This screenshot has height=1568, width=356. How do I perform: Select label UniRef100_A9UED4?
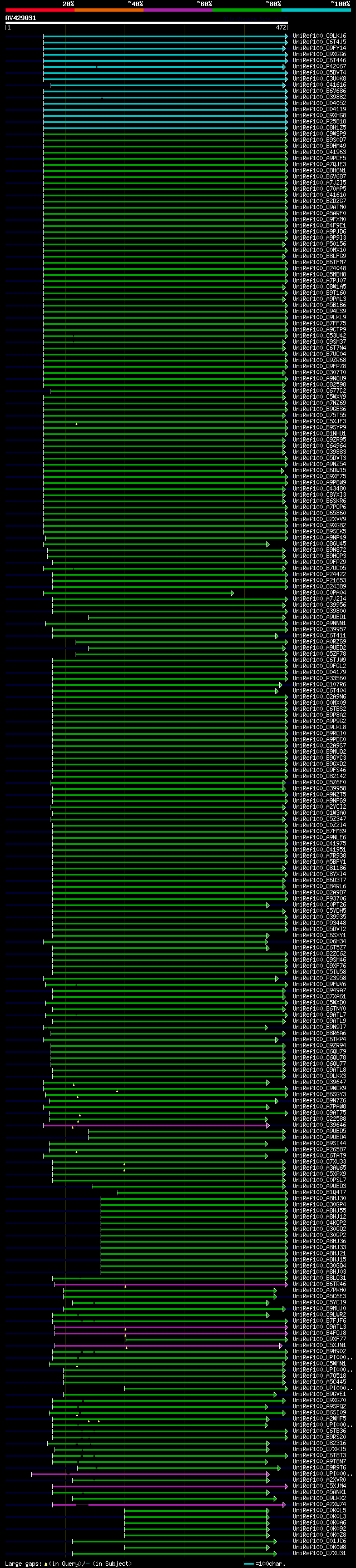[319, 1137]
